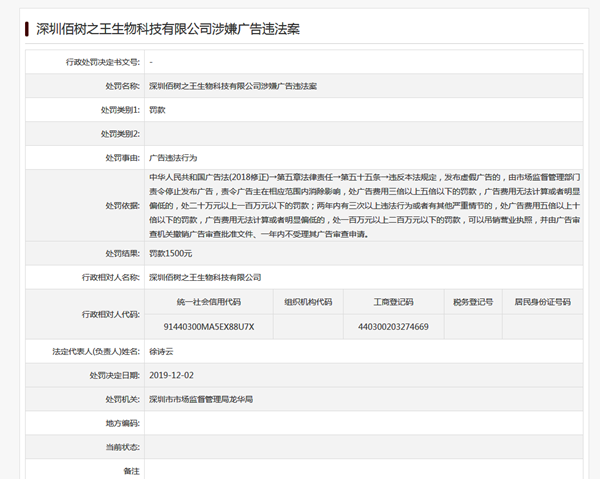Select the 处罚名称 value text
Viewport: 600px width, 479px height.
click(233, 86)
